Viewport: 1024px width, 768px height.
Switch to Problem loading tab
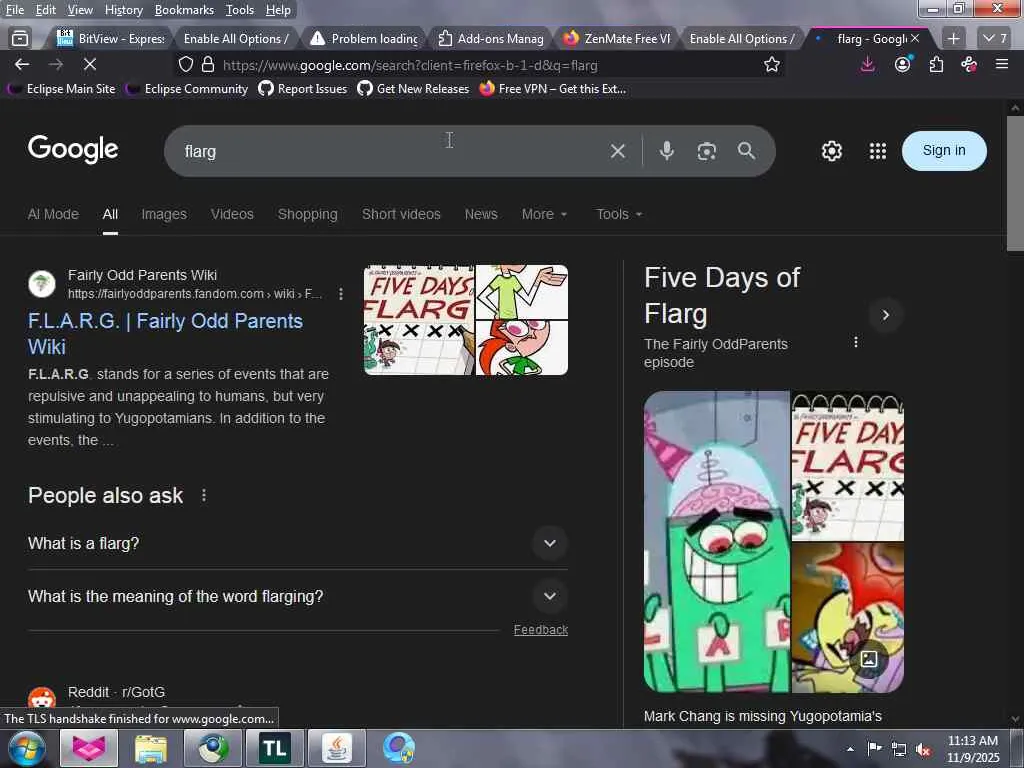pos(364,39)
